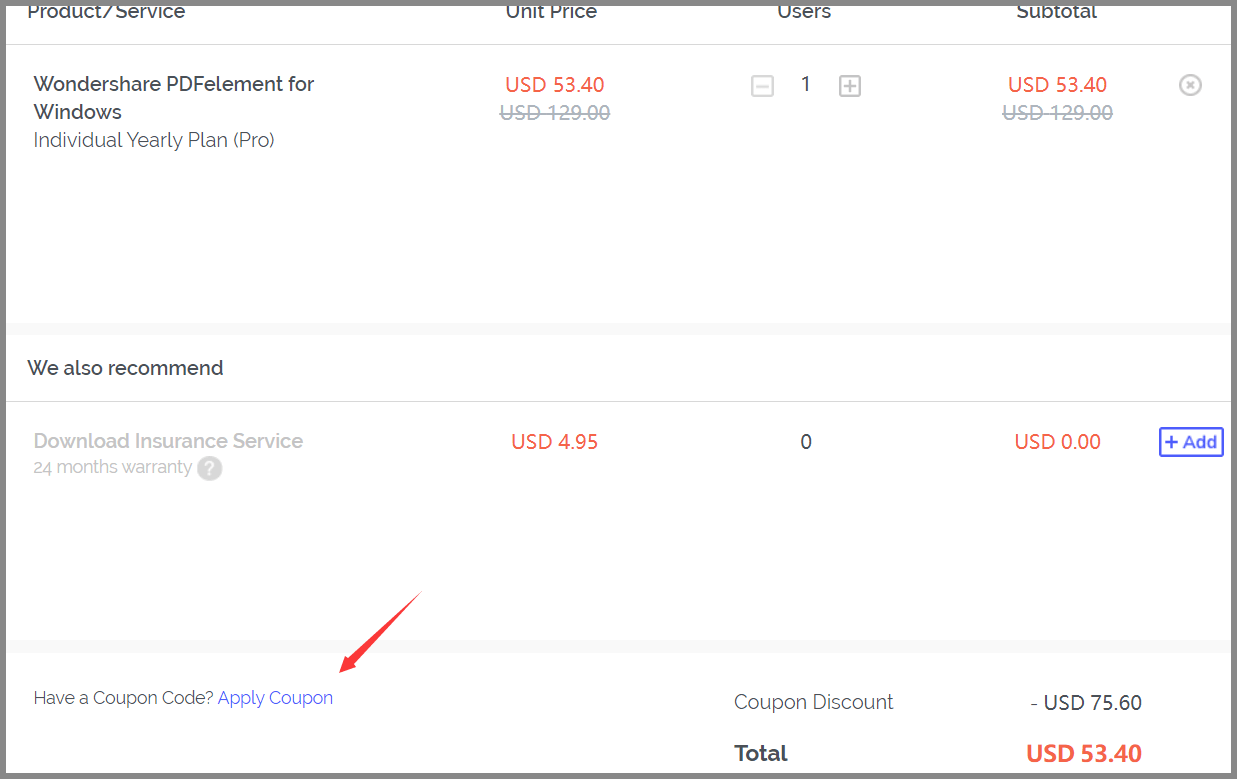This screenshot has width=1237, height=779.
Task: Click the Unit Price column header
Action: (550, 12)
